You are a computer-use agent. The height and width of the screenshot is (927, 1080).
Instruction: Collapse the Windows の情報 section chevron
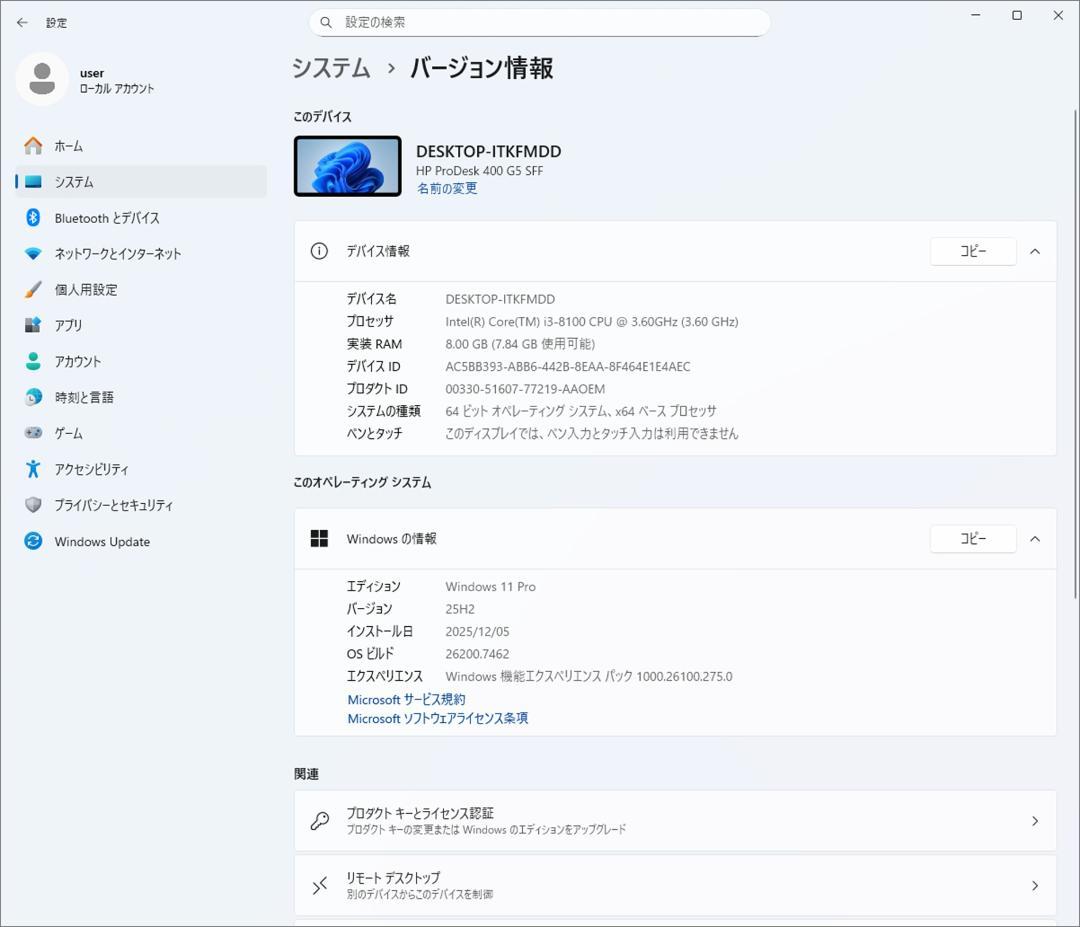tap(1035, 538)
